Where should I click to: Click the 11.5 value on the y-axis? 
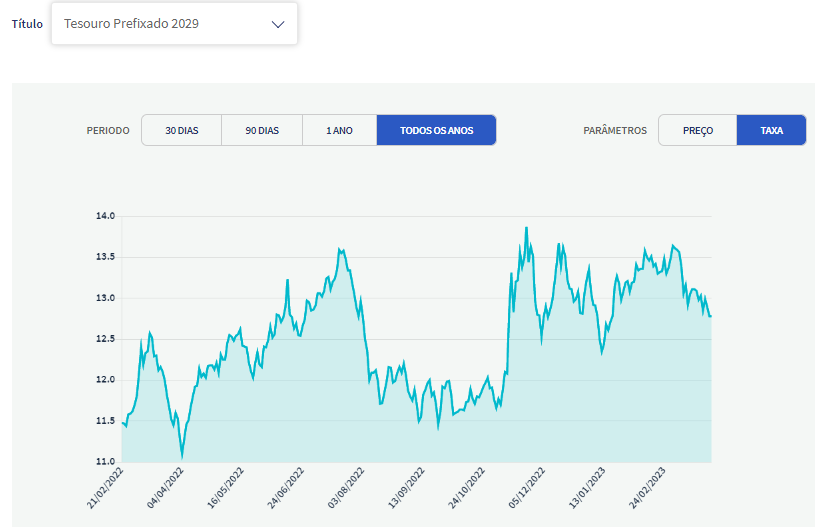click(105, 421)
